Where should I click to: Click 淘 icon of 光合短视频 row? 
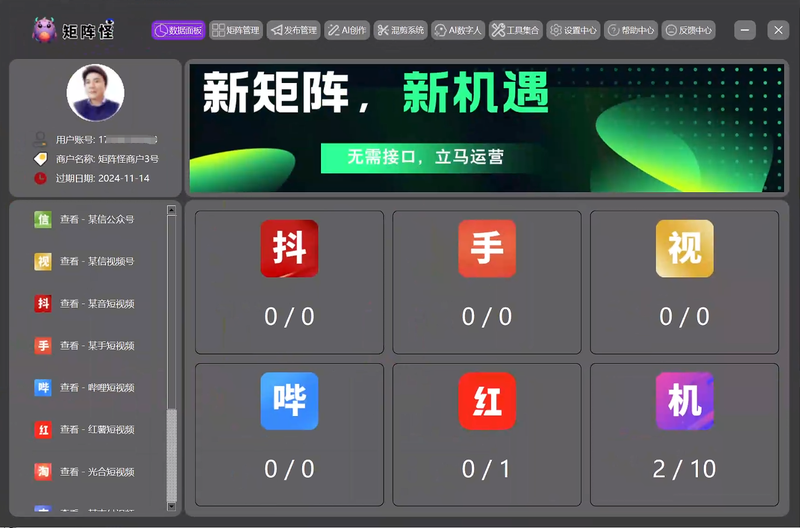[x=43, y=471]
